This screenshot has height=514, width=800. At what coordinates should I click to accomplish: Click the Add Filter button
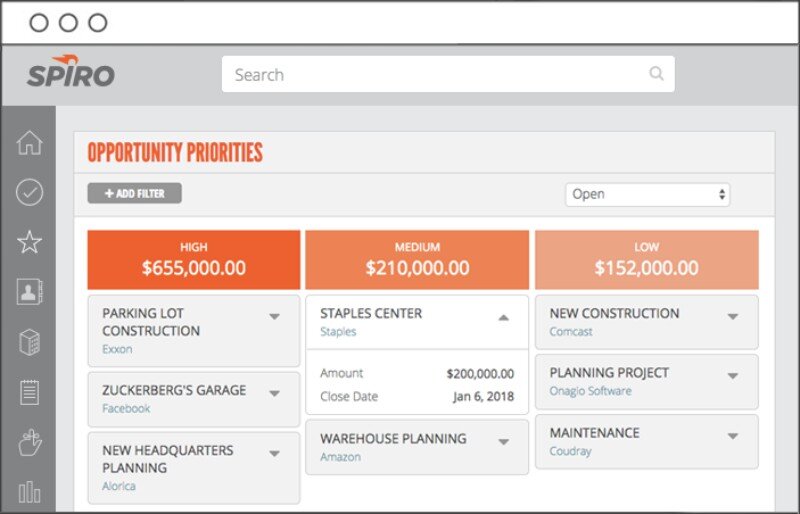click(x=134, y=194)
